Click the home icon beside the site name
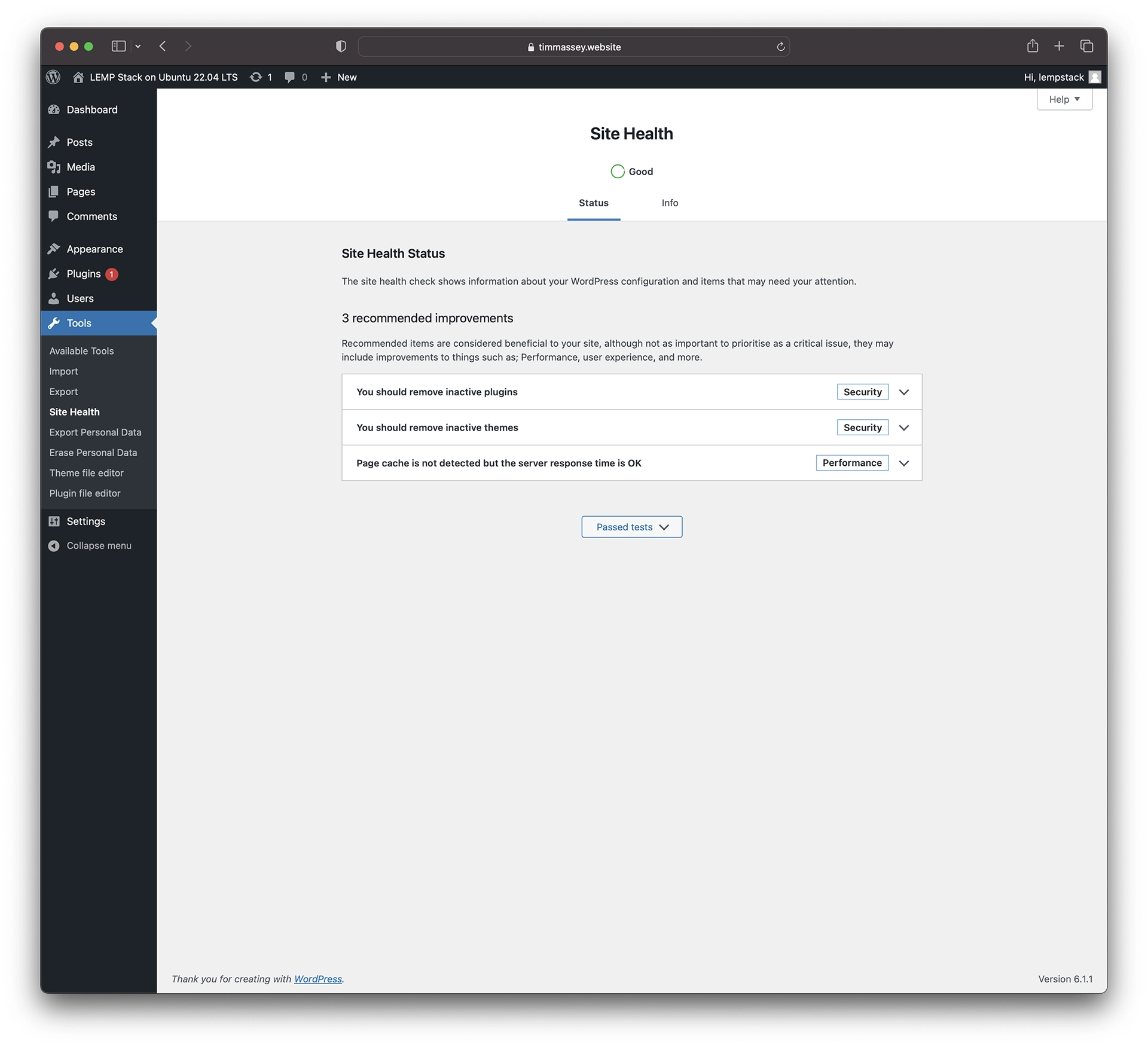The image size is (1148, 1047). click(x=78, y=77)
